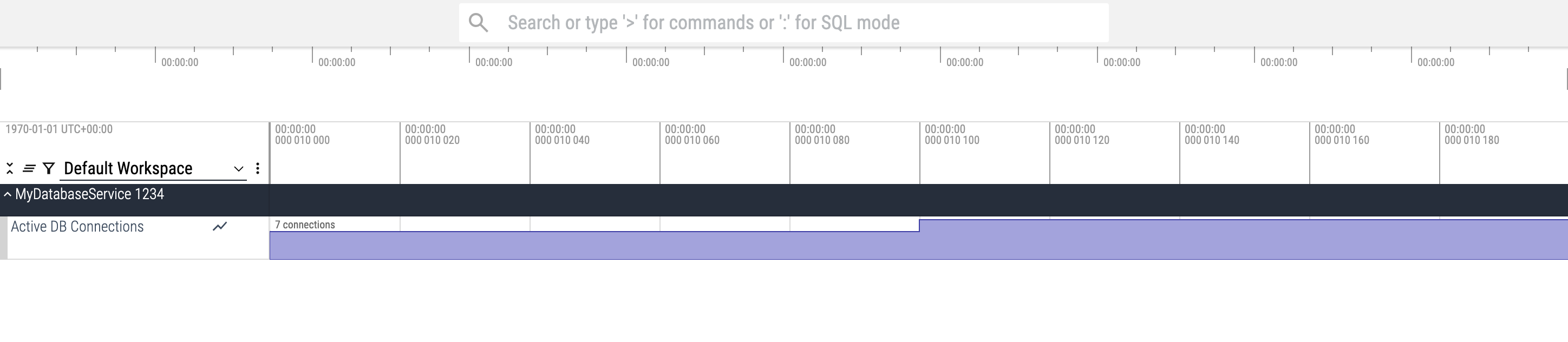
Task: Click the counter chart icon on Active DB Connections
Action: pos(220,226)
